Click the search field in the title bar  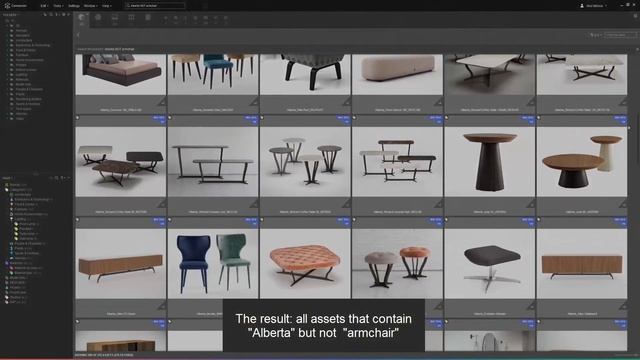[x=155, y=6]
